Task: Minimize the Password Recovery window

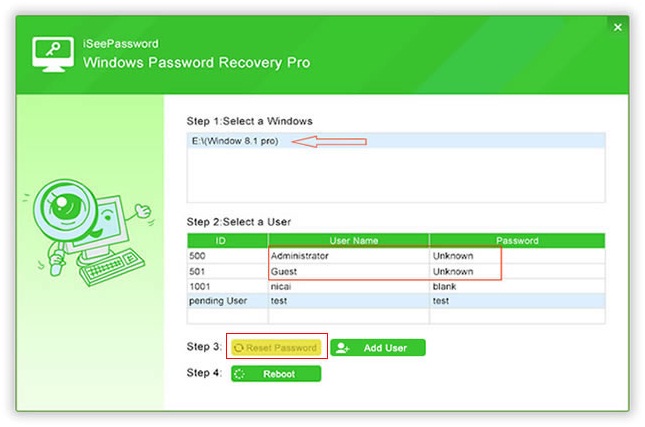Action: pyautogui.click(x=595, y=29)
